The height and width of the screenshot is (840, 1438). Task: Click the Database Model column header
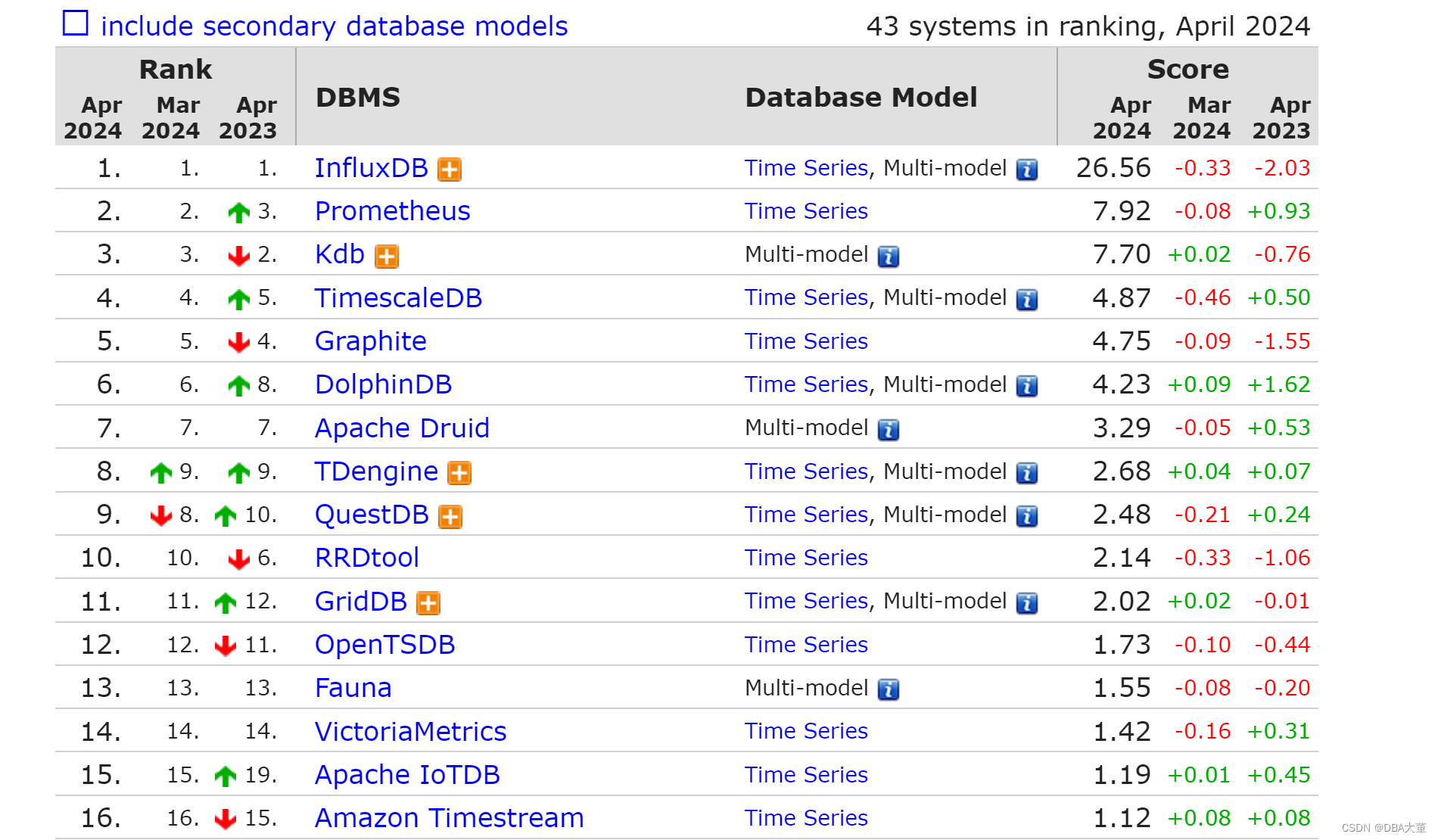click(x=861, y=97)
